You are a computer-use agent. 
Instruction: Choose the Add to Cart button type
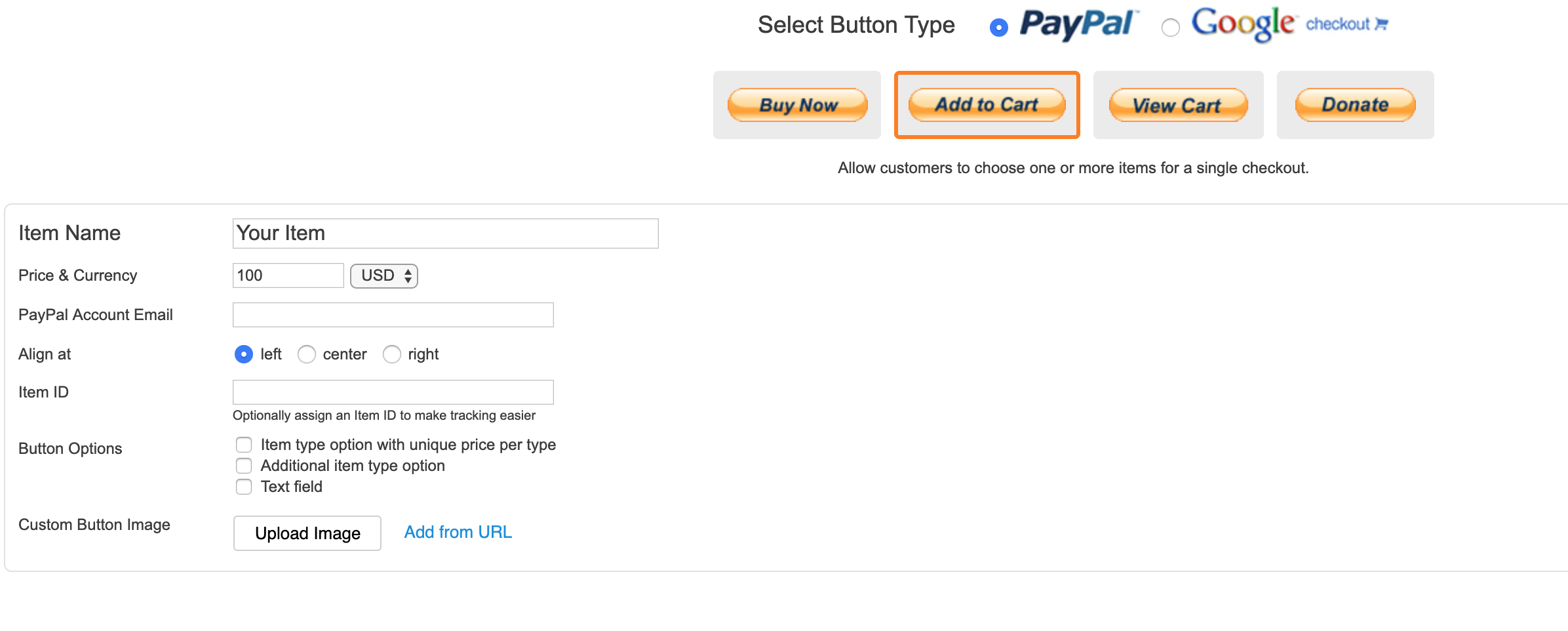(987, 105)
